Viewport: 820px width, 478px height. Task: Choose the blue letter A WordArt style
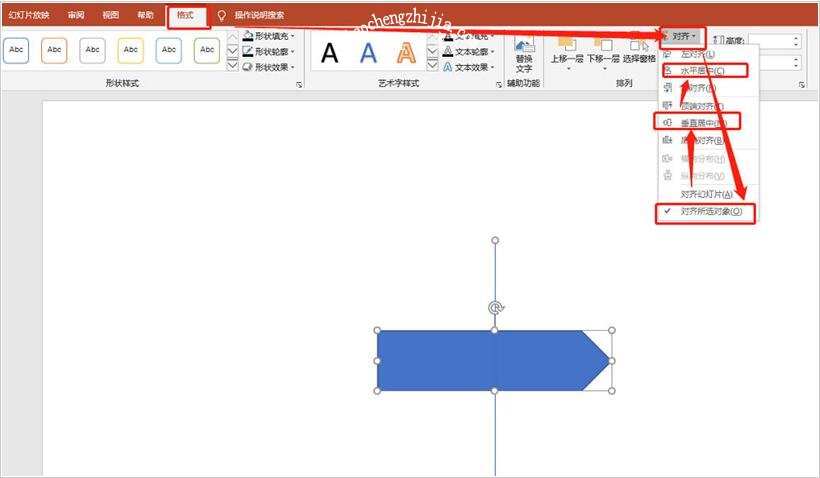click(368, 53)
